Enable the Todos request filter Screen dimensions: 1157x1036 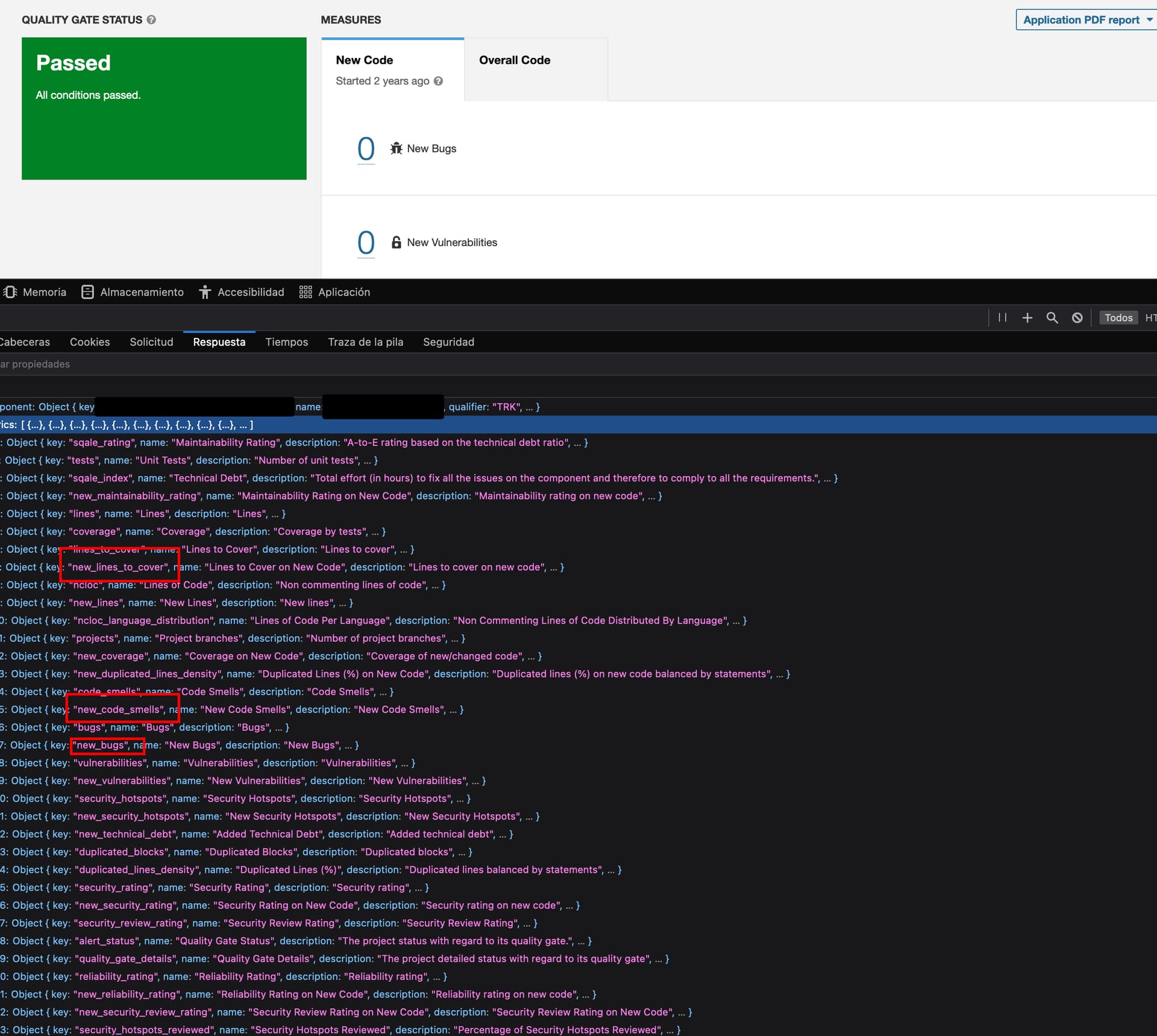pos(1118,317)
